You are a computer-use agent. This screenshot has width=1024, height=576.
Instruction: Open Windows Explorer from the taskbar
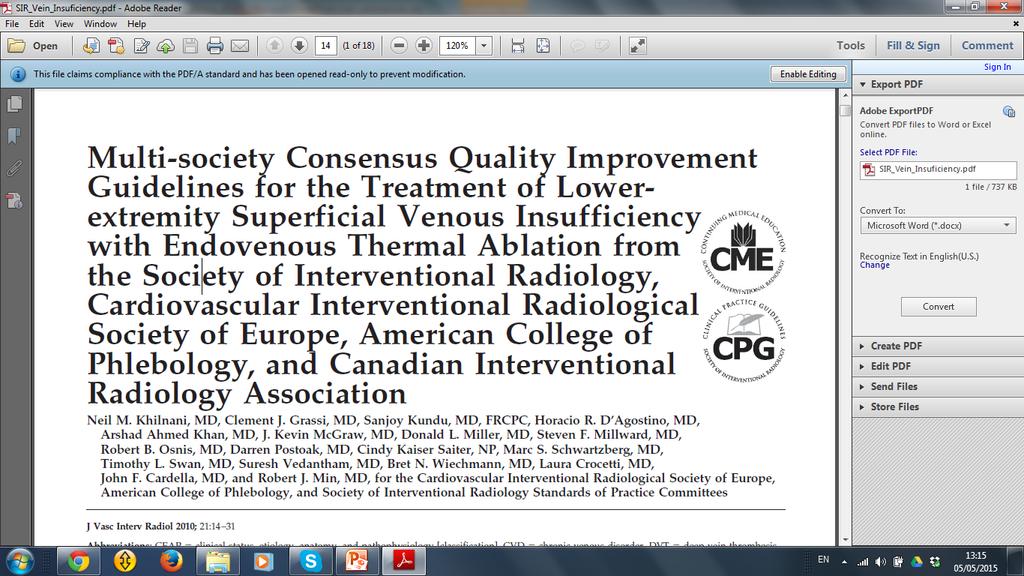coord(217,561)
